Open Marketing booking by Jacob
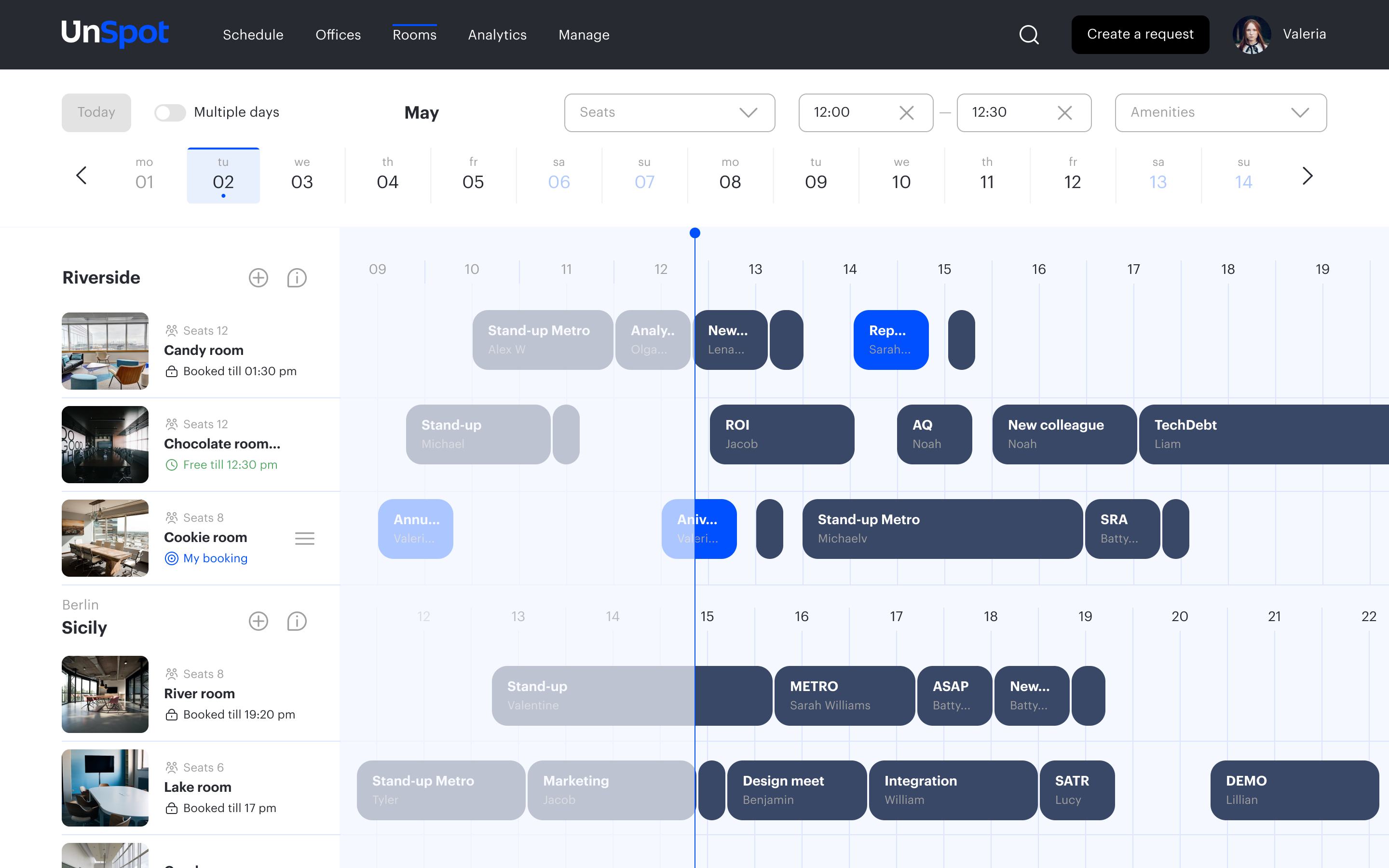Screen dimensions: 1389x868 (611, 790)
